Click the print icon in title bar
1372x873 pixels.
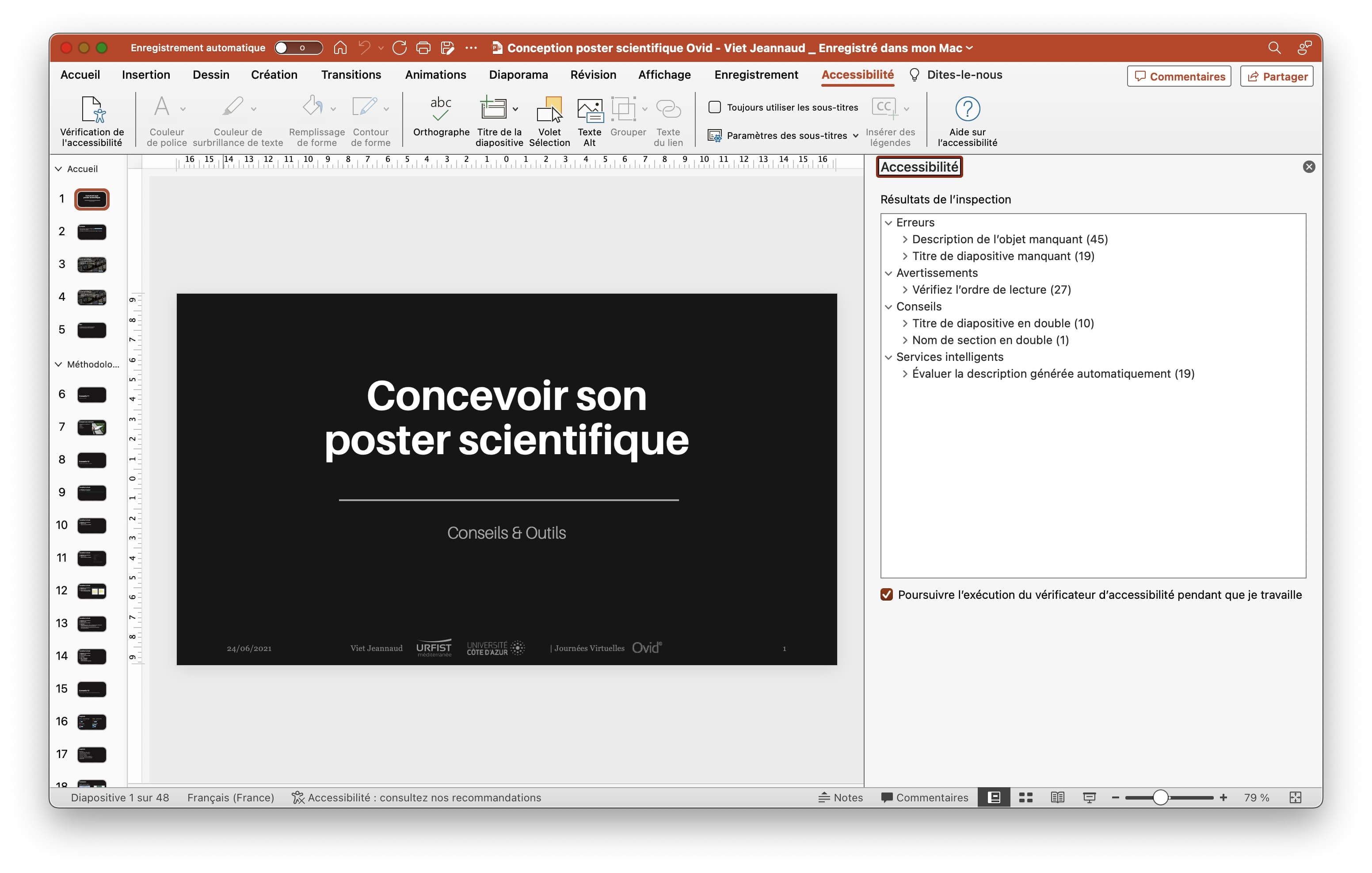pyautogui.click(x=423, y=48)
